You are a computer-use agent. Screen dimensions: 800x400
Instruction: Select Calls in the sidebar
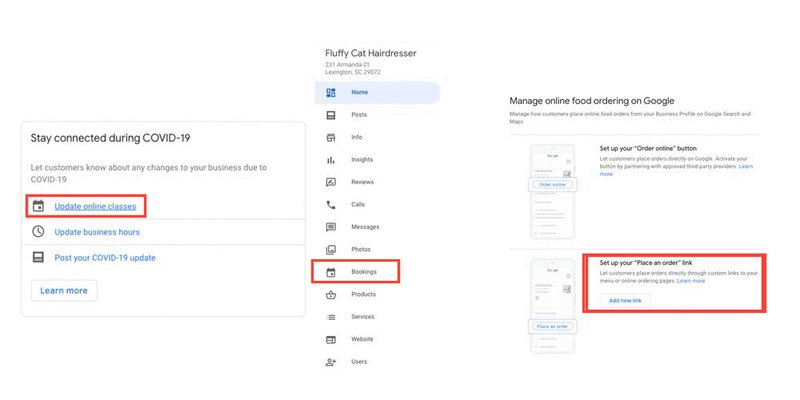[358, 205]
